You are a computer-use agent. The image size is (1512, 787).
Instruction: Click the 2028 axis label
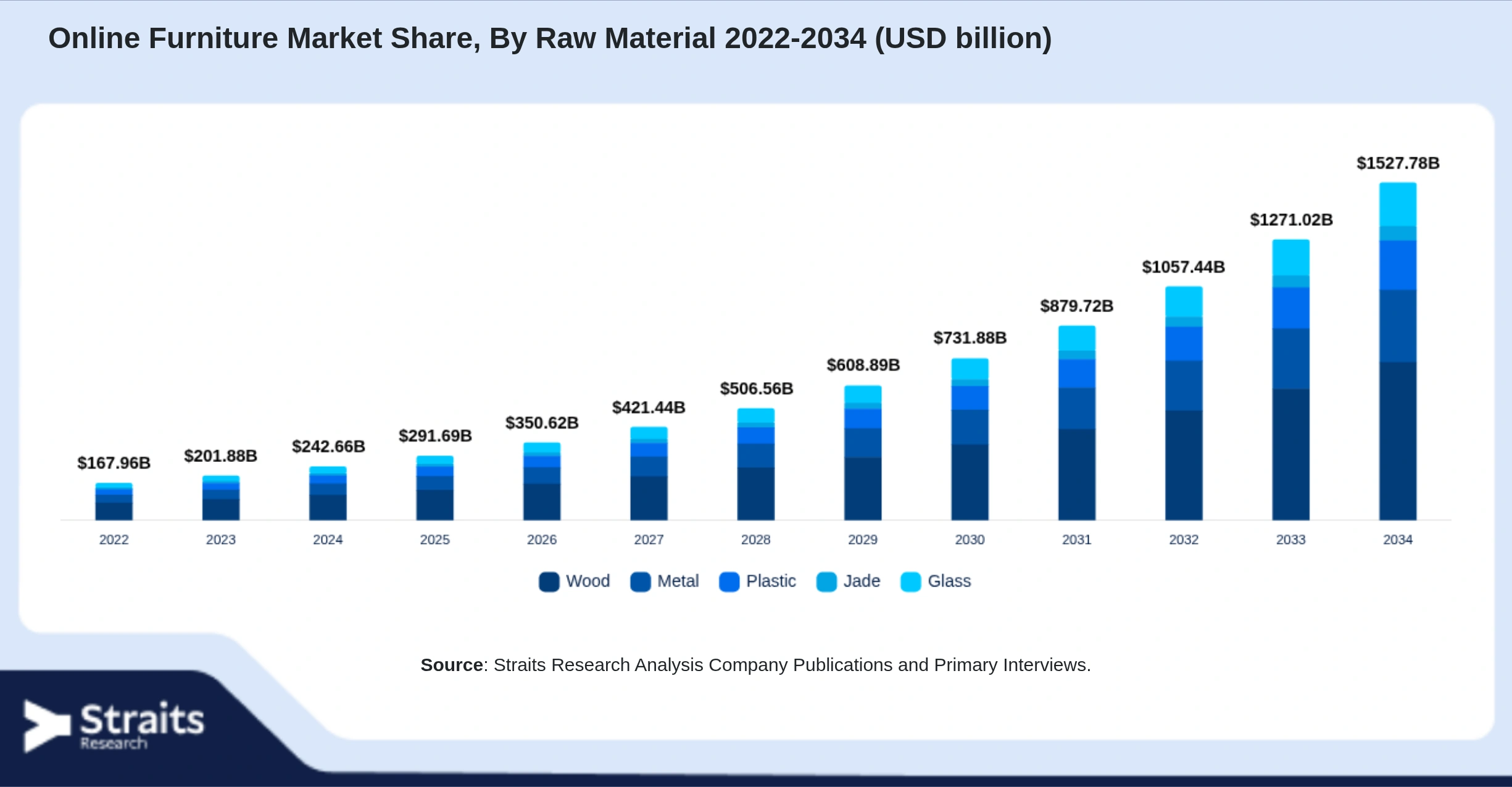(755, 540)
